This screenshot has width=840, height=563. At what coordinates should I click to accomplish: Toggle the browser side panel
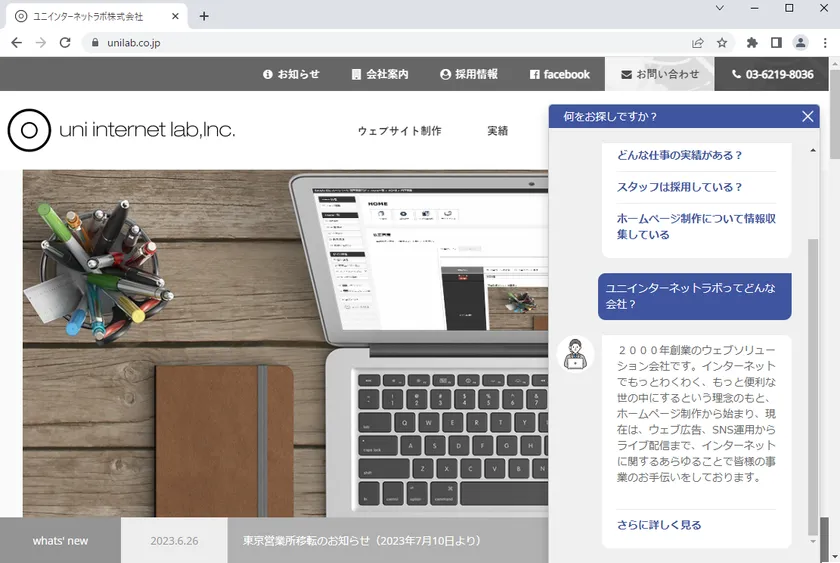pos(776,43)
